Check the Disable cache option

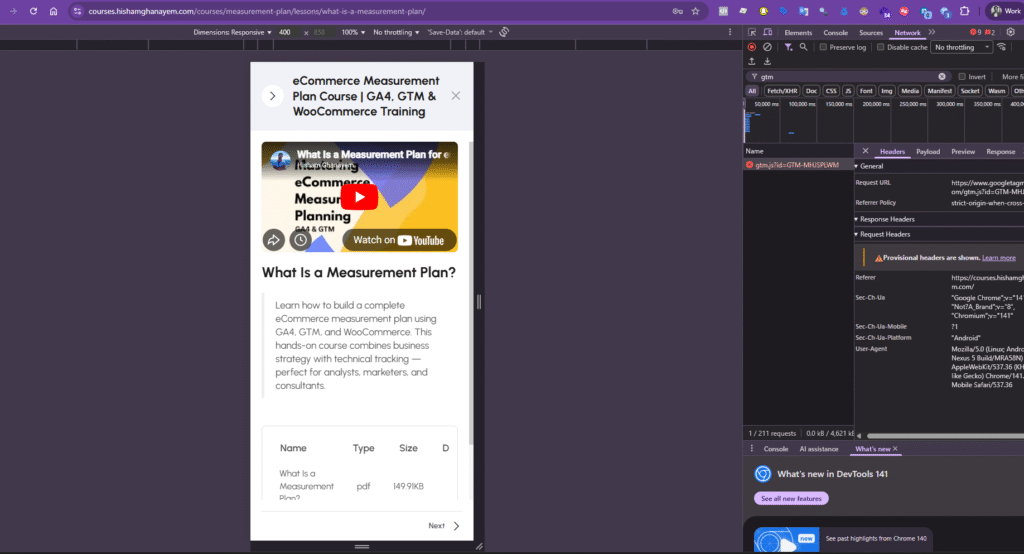coord(881,47)
